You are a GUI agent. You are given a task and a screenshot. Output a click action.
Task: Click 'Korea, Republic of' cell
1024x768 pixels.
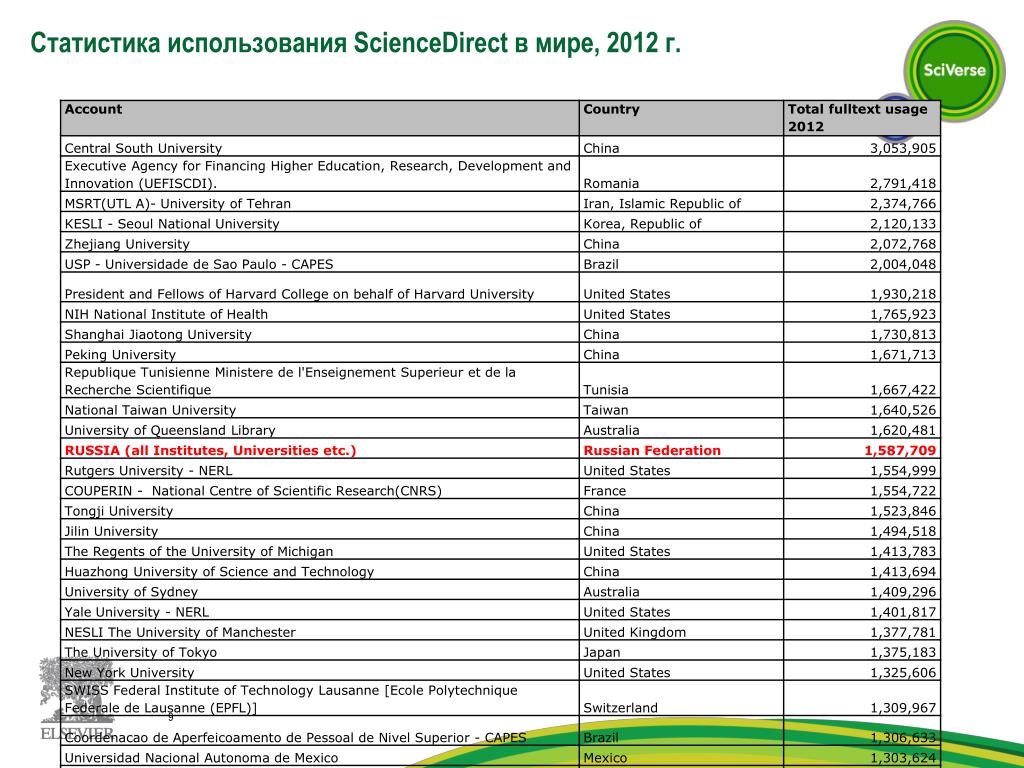(x=681, y=222)
